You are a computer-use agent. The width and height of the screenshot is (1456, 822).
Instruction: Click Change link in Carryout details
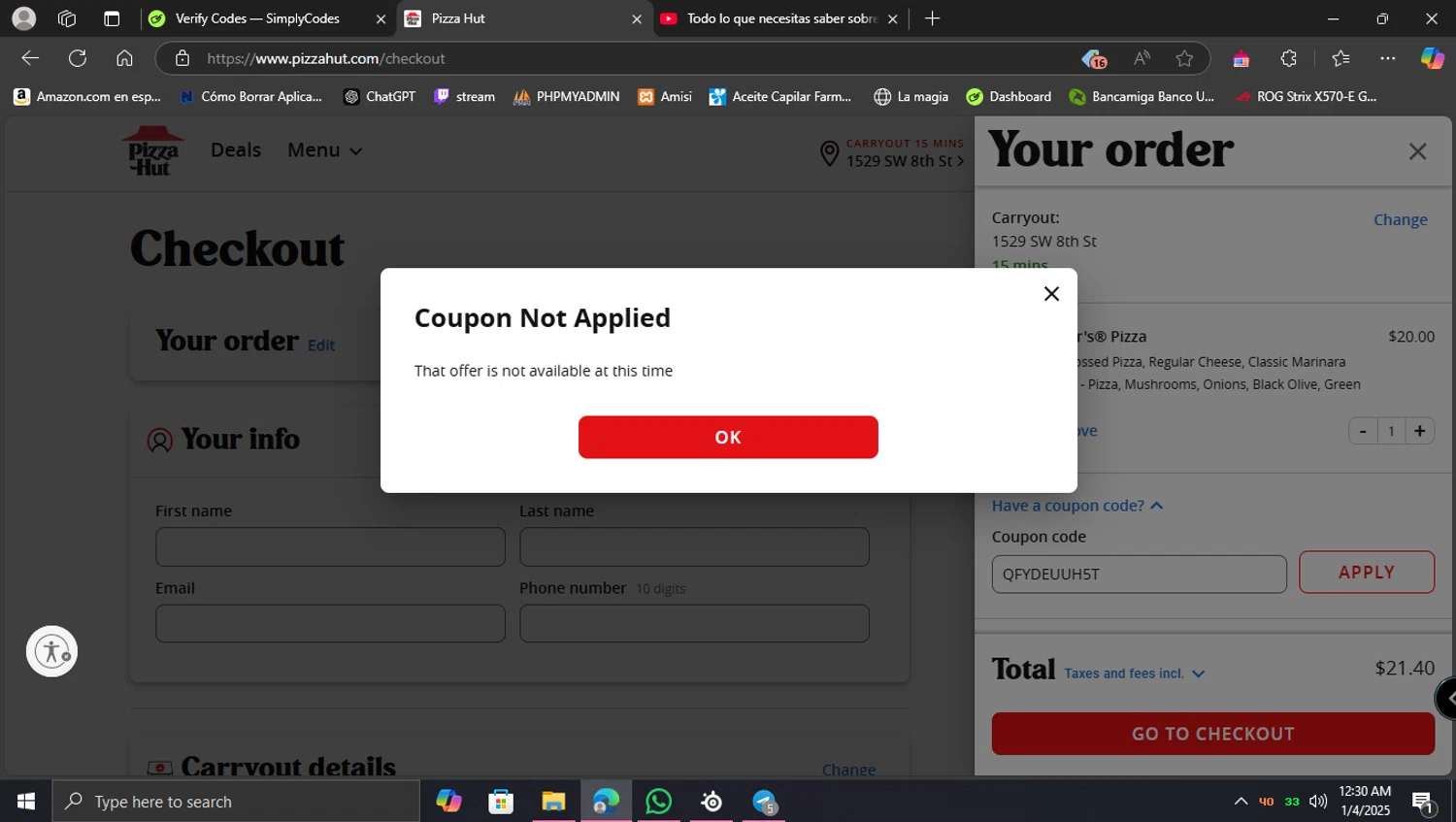pos(848,770)
